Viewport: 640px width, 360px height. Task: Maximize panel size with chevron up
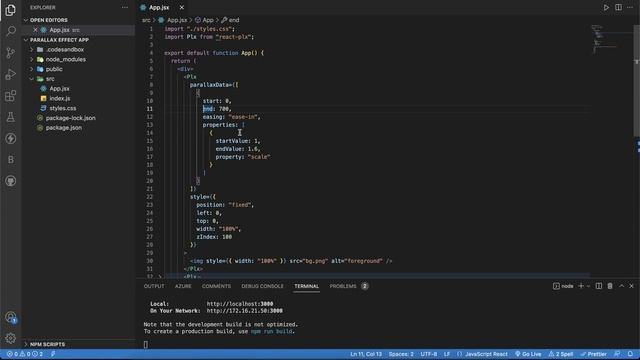621,286
